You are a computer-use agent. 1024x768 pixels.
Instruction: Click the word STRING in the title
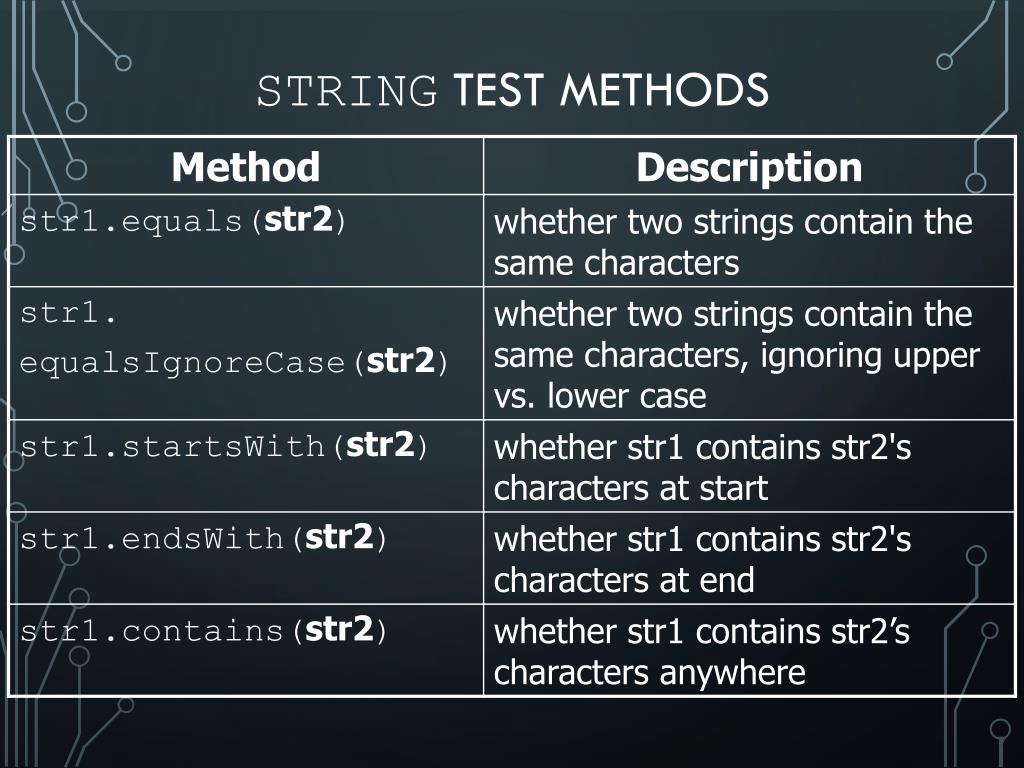tap(347, 91)
